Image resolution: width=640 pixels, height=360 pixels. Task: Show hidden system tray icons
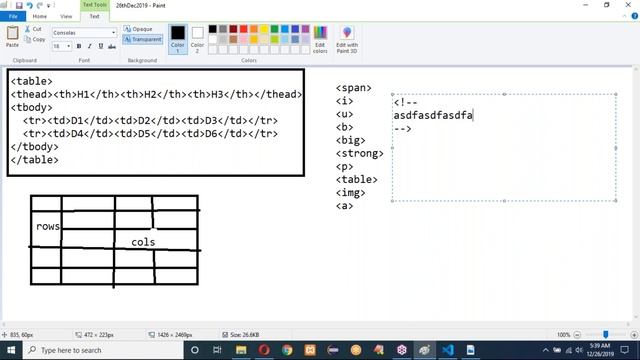coord(545,350)
